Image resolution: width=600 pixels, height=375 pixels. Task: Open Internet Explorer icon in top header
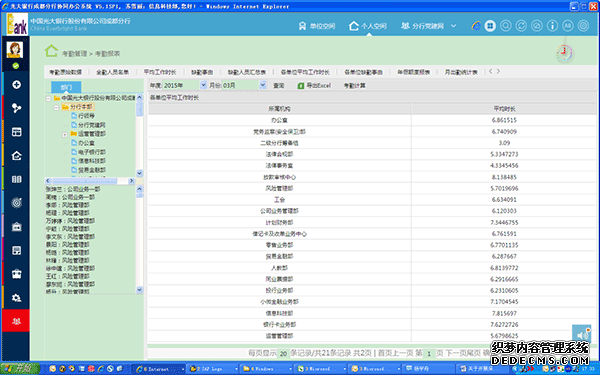(x=476, y=26)
